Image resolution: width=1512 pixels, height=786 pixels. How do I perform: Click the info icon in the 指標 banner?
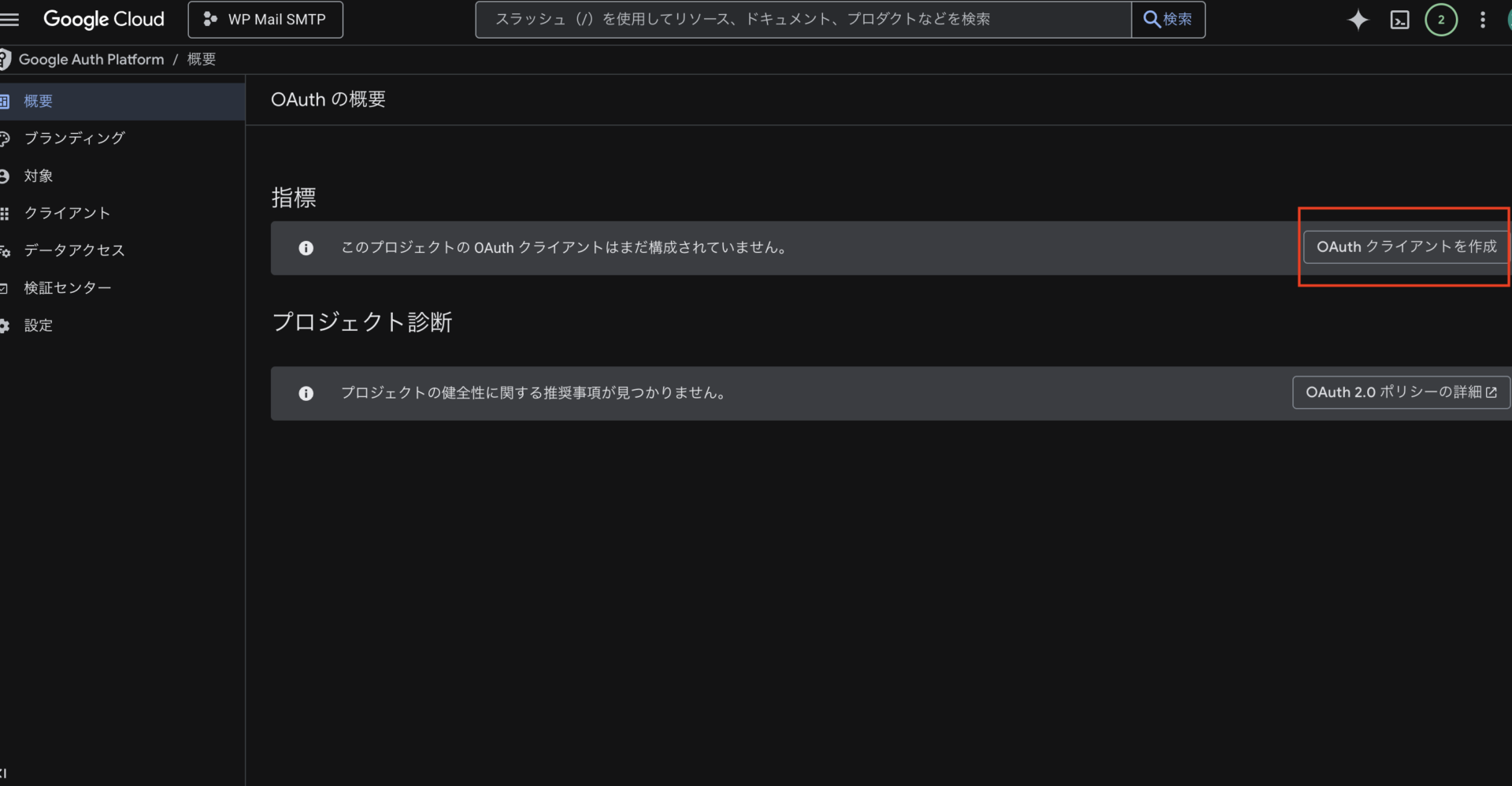[x=306, y=248]
